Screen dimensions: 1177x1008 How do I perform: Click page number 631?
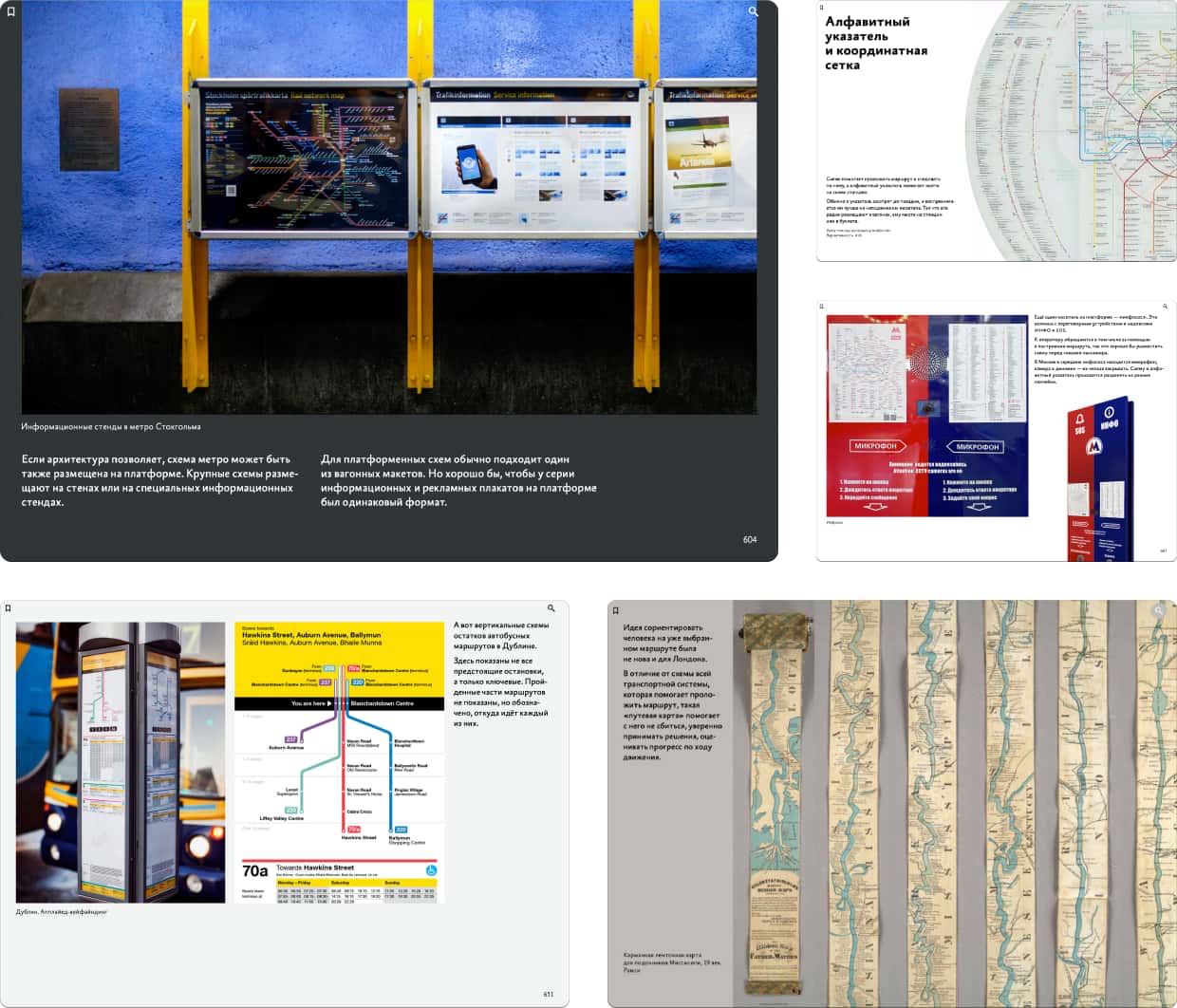[549, 994]
